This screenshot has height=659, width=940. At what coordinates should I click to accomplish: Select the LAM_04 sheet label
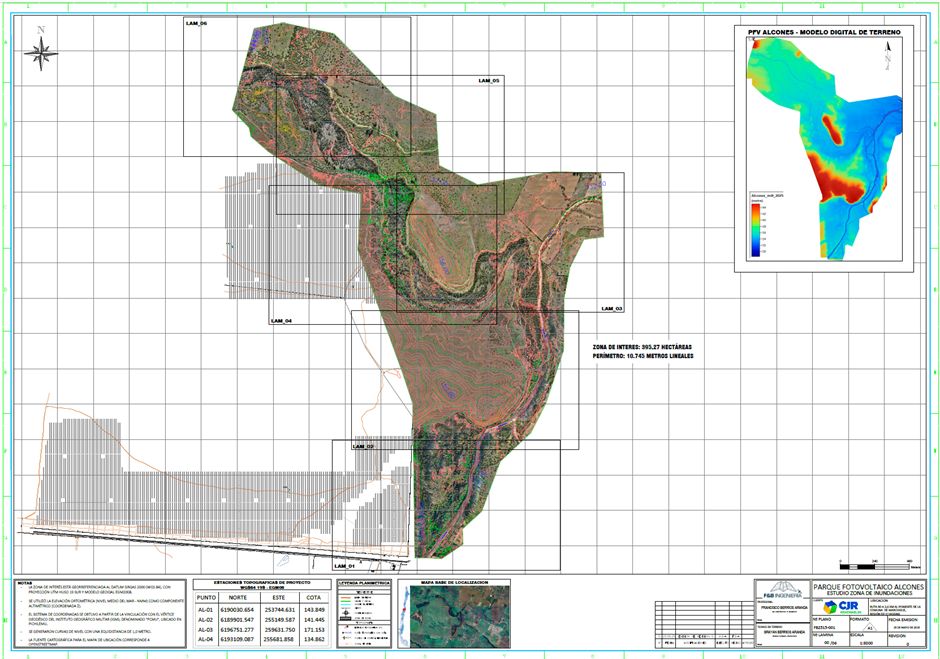coord(281,321)
